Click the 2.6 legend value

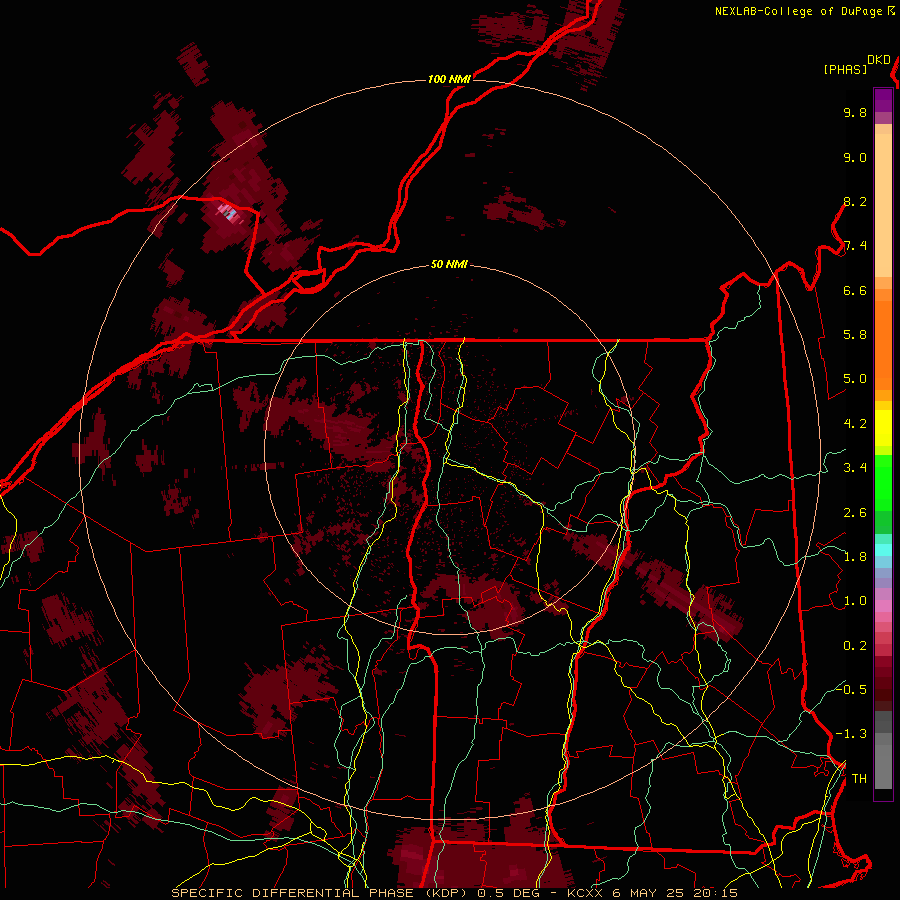pos(855,513)
